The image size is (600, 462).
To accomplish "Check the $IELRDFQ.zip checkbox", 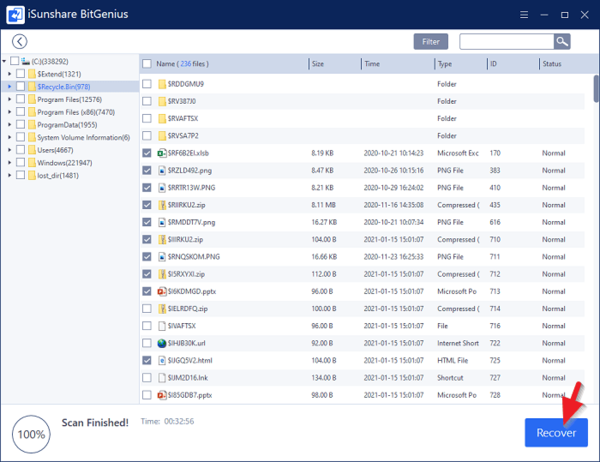I will pyautogui.click(x=147, y=309).
